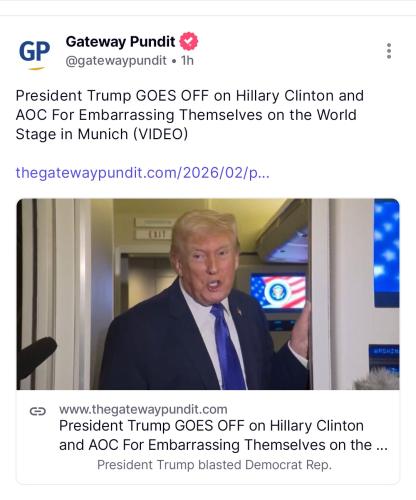Click the presidential seal screen in the photo
This screenshot has height=500, width=416.
(278, 292)
